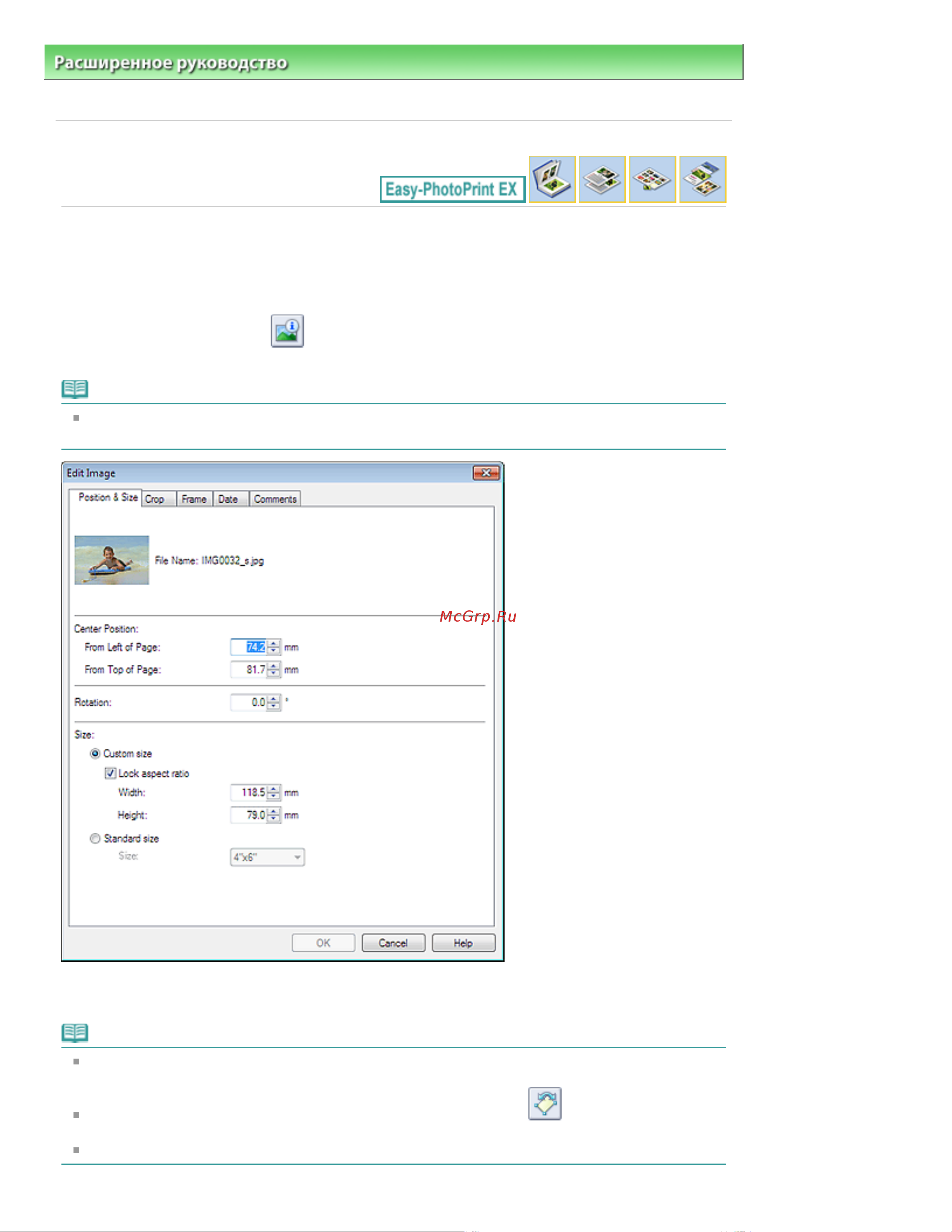Increase the Height value
Image resolution: width=952 pixels, height=1232 pixels.
coord(274,812)
